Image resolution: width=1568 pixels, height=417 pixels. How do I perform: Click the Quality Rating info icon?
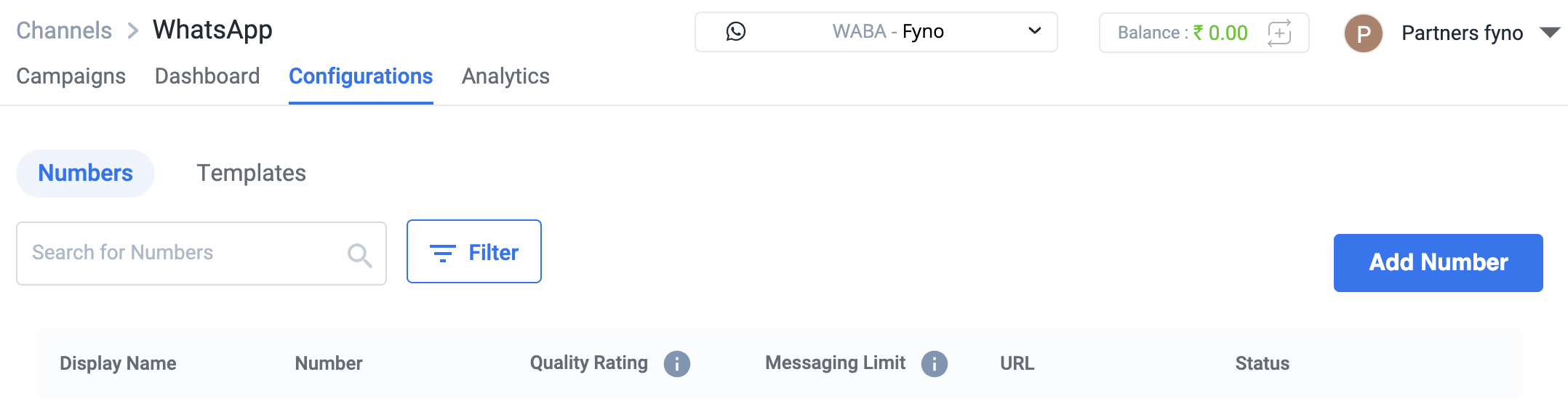tap(676, 363)
